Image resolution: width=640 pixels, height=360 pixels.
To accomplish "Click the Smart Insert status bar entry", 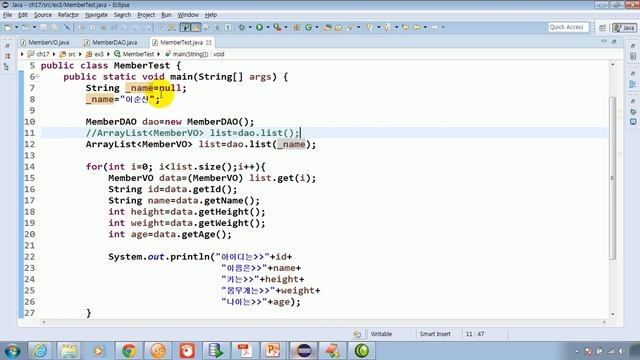I will click(435, 334).
